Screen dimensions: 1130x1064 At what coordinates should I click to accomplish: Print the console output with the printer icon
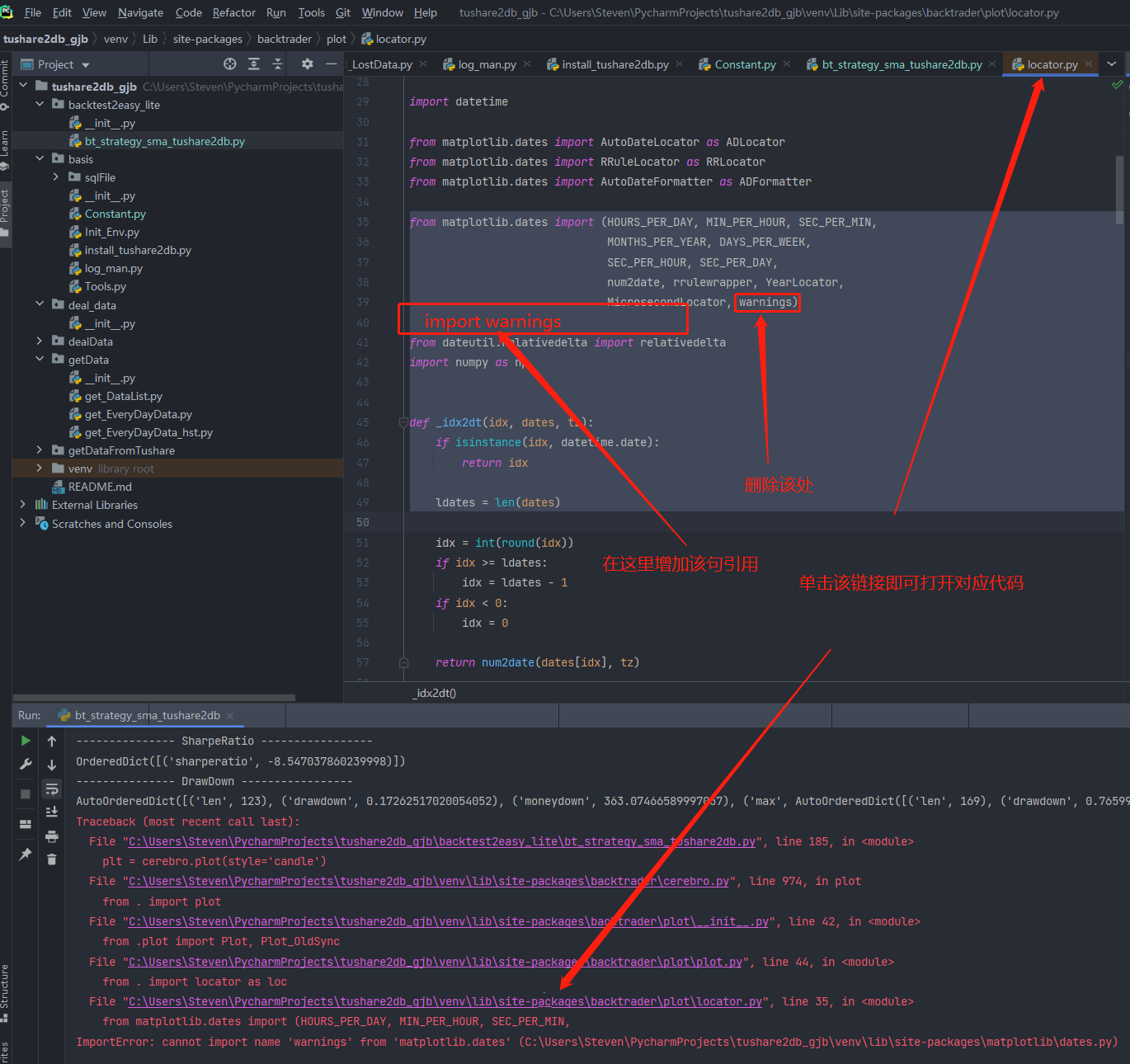pyautogui.click(x=52, y=836)
